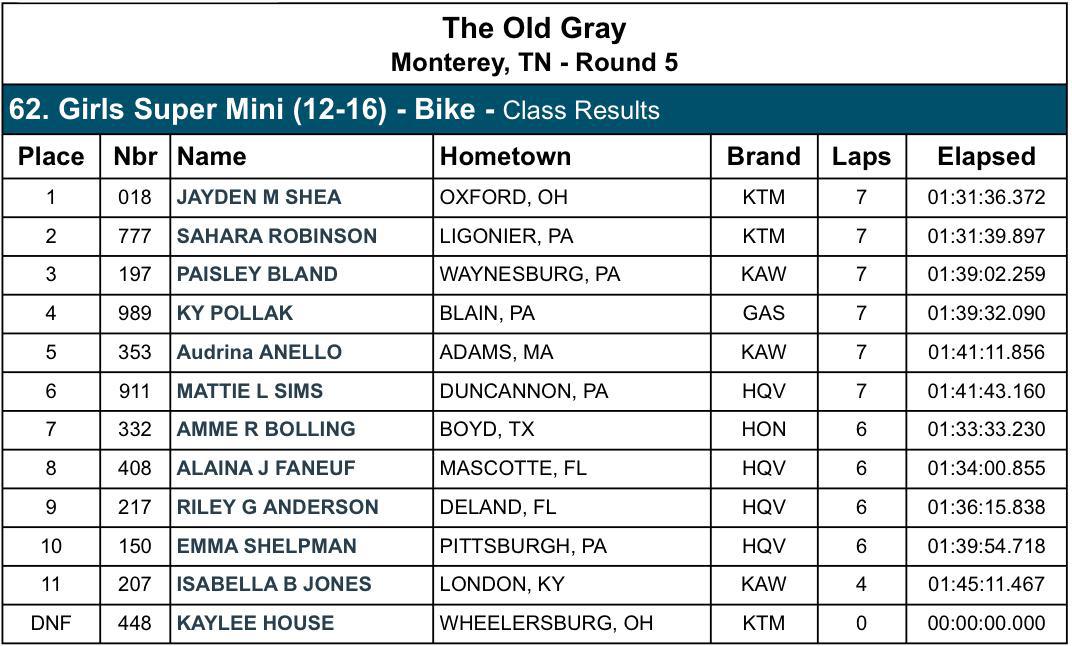Click the Brand column header
The width and height of the screenshot is (1072, 646).
coord(764,157)
